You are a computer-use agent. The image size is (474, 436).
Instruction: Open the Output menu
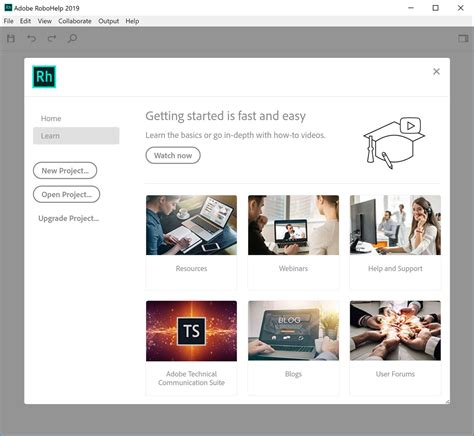(x=108, y=21)
